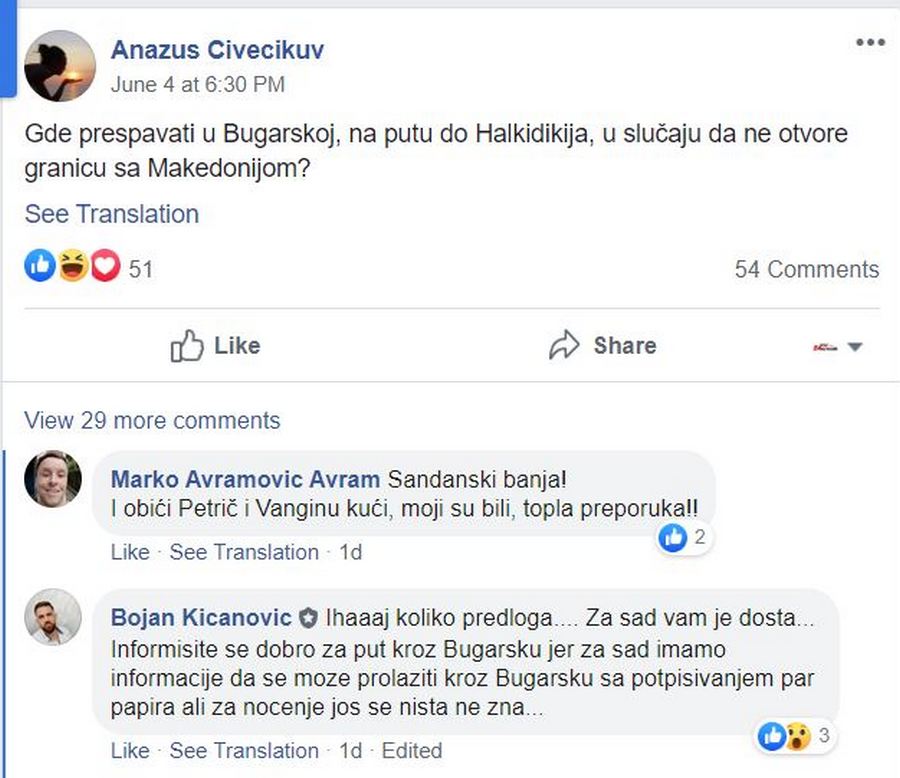The image size is (900, 778).
Task: Translate the post with See Translation
Action: (112, 214)
